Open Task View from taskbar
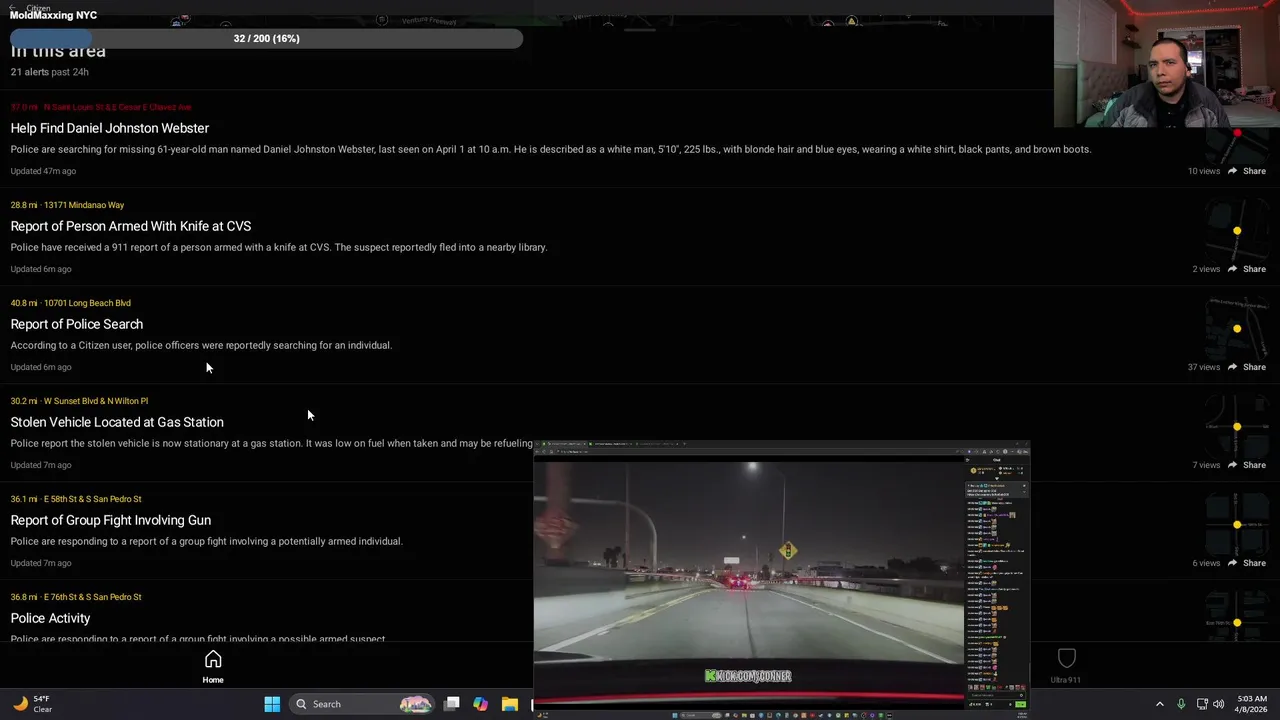The height and width of the screenshot is (720, 1280). [452, 704]
